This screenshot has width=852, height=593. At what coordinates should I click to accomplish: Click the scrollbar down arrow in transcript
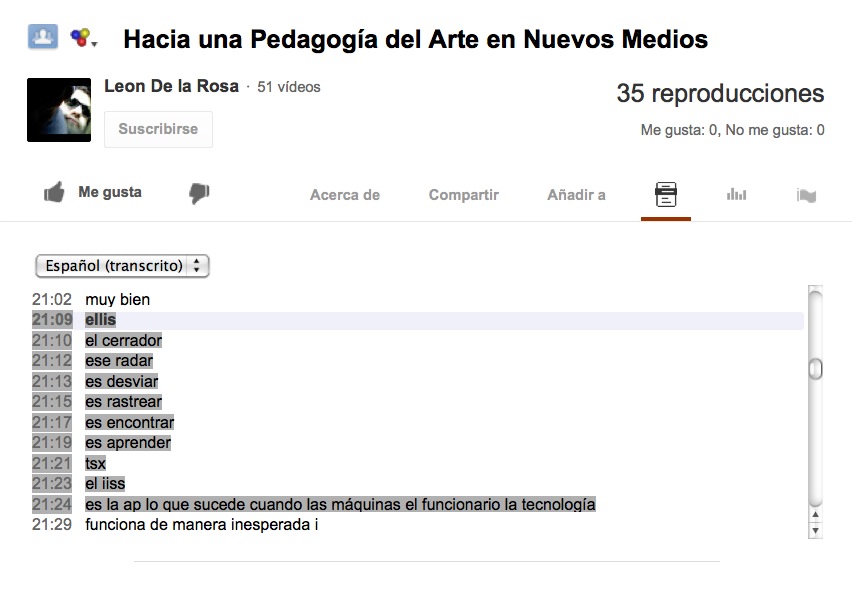815,530
